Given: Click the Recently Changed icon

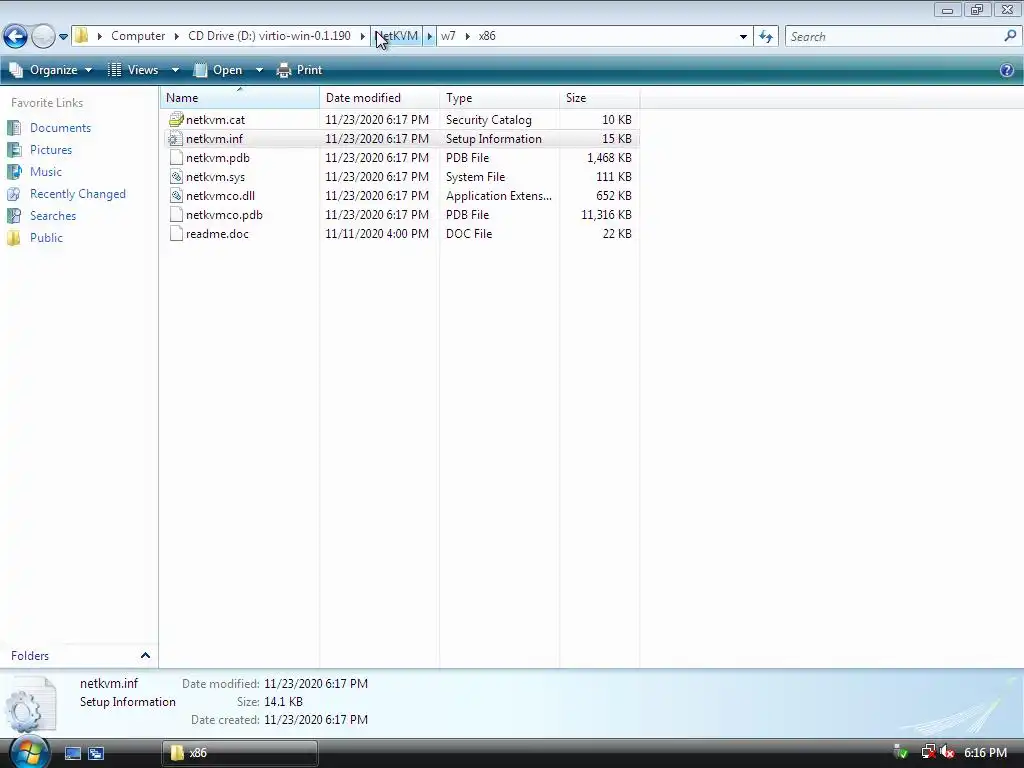Looking at the screenshot, I should point(14,194).
